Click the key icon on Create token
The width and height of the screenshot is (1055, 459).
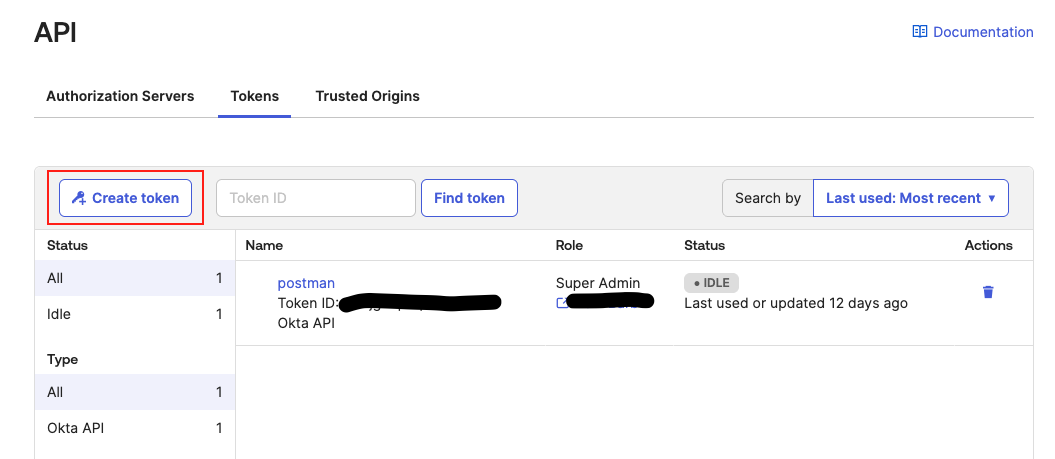[79, 198]
